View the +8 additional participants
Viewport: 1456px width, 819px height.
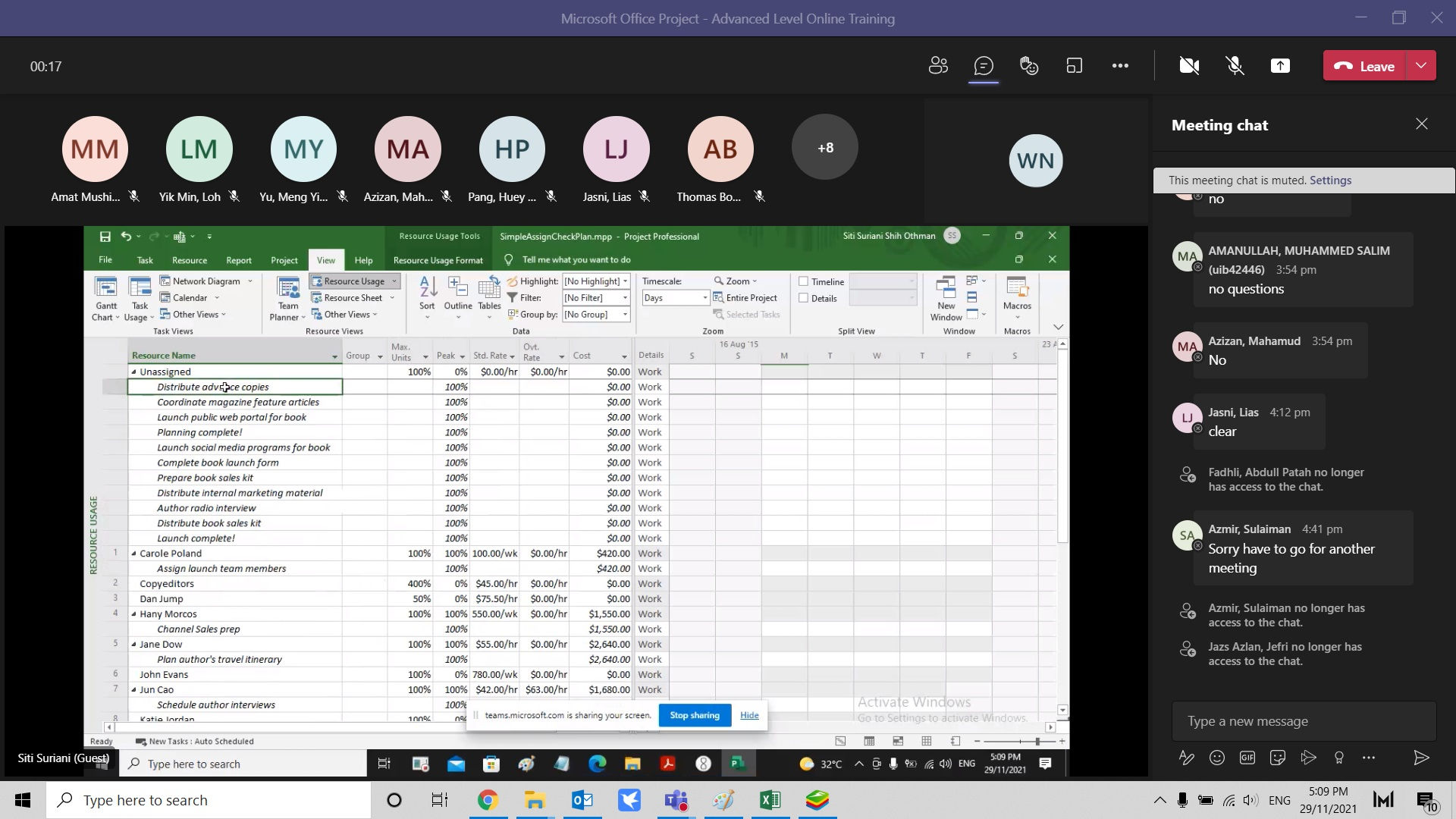825,148
